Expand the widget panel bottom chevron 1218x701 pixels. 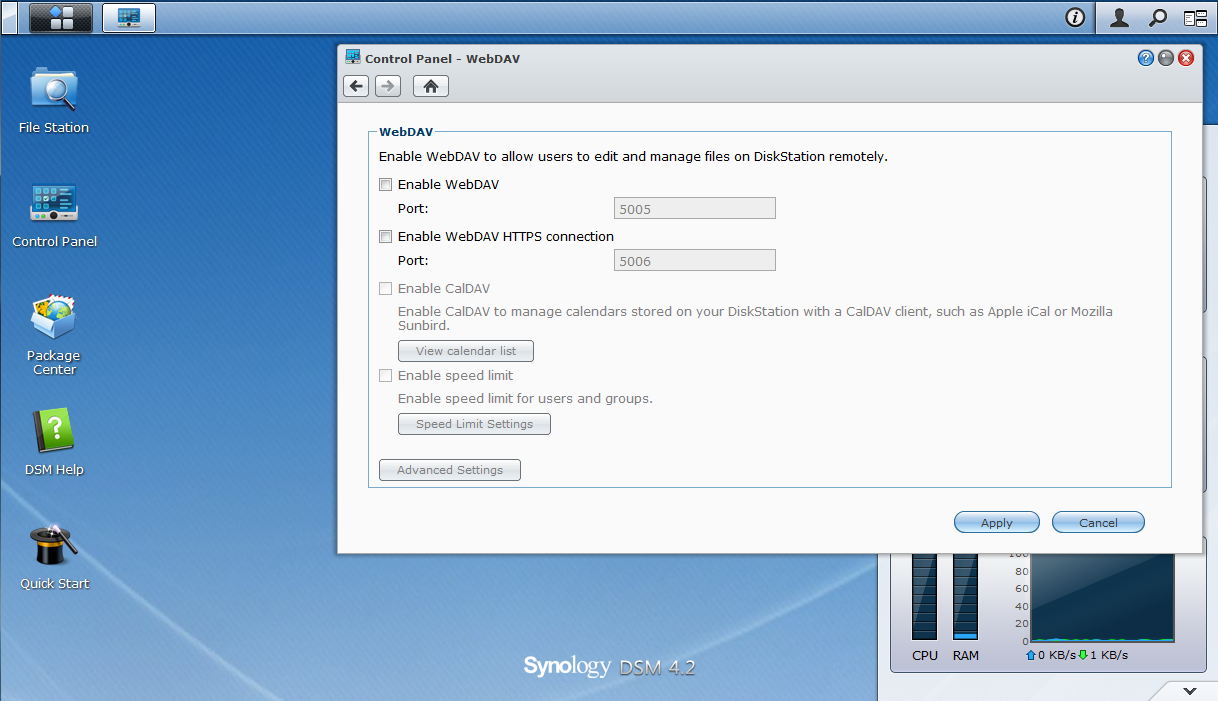click(x=1189, y=690)
